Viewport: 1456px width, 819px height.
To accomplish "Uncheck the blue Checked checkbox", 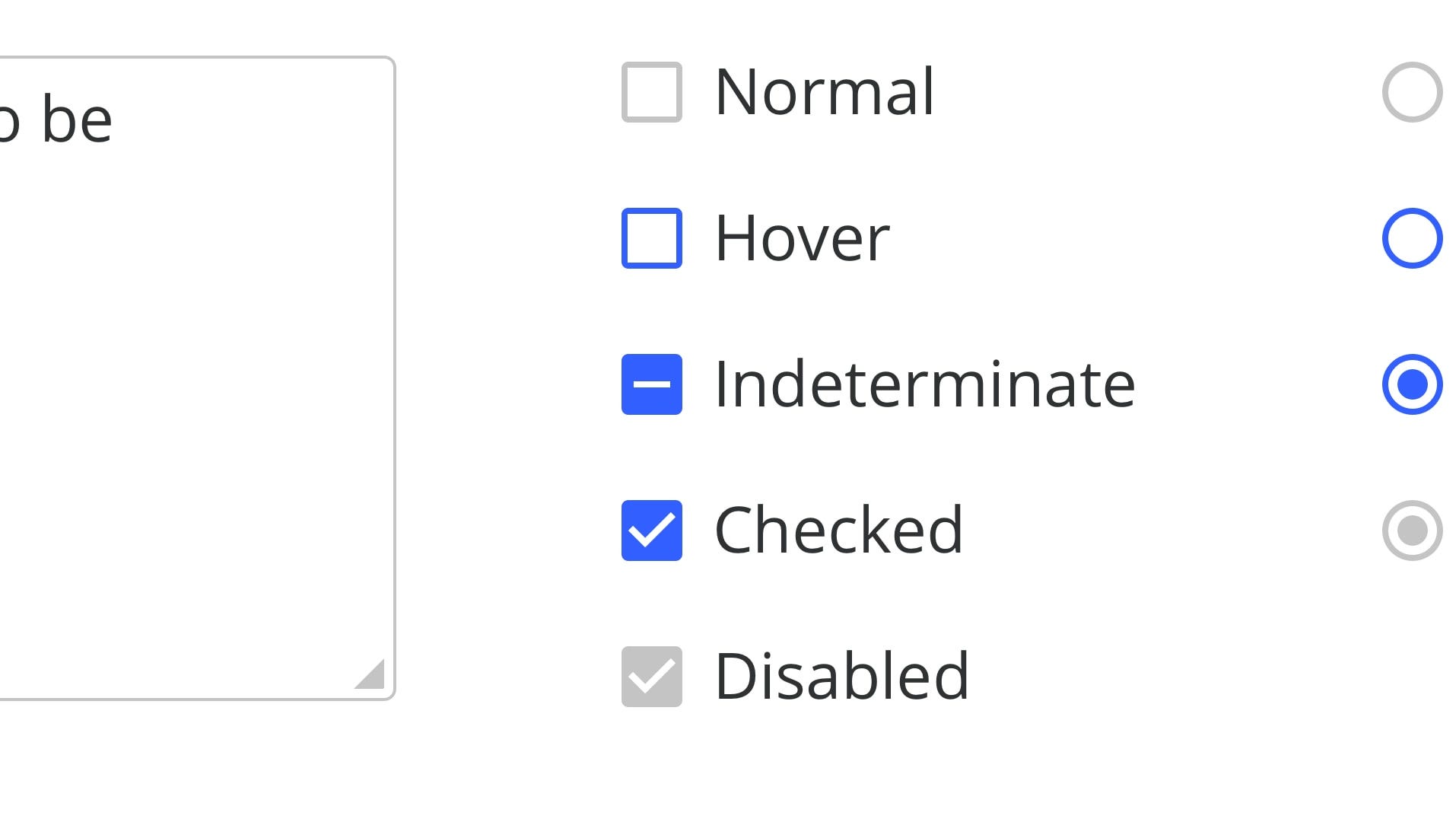I will tap(651, 531).
